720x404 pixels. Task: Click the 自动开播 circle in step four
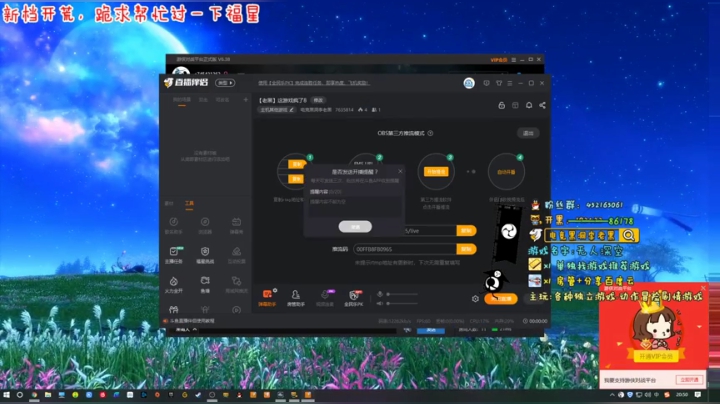506,172
